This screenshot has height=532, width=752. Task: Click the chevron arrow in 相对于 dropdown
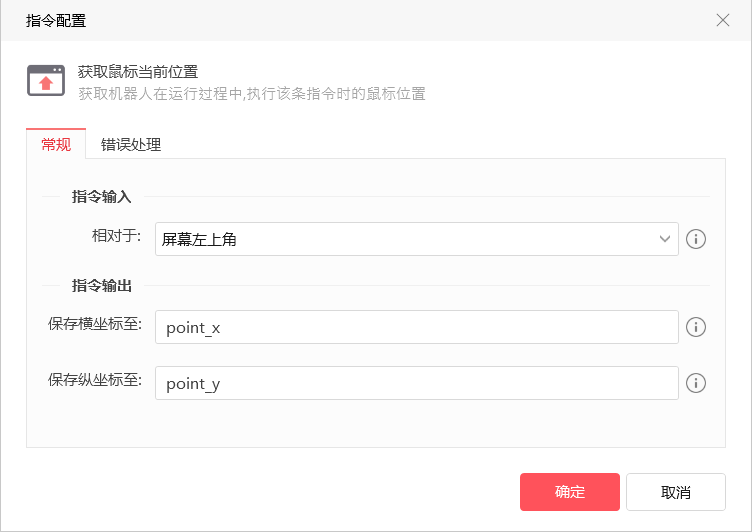(x=665, y=239)
